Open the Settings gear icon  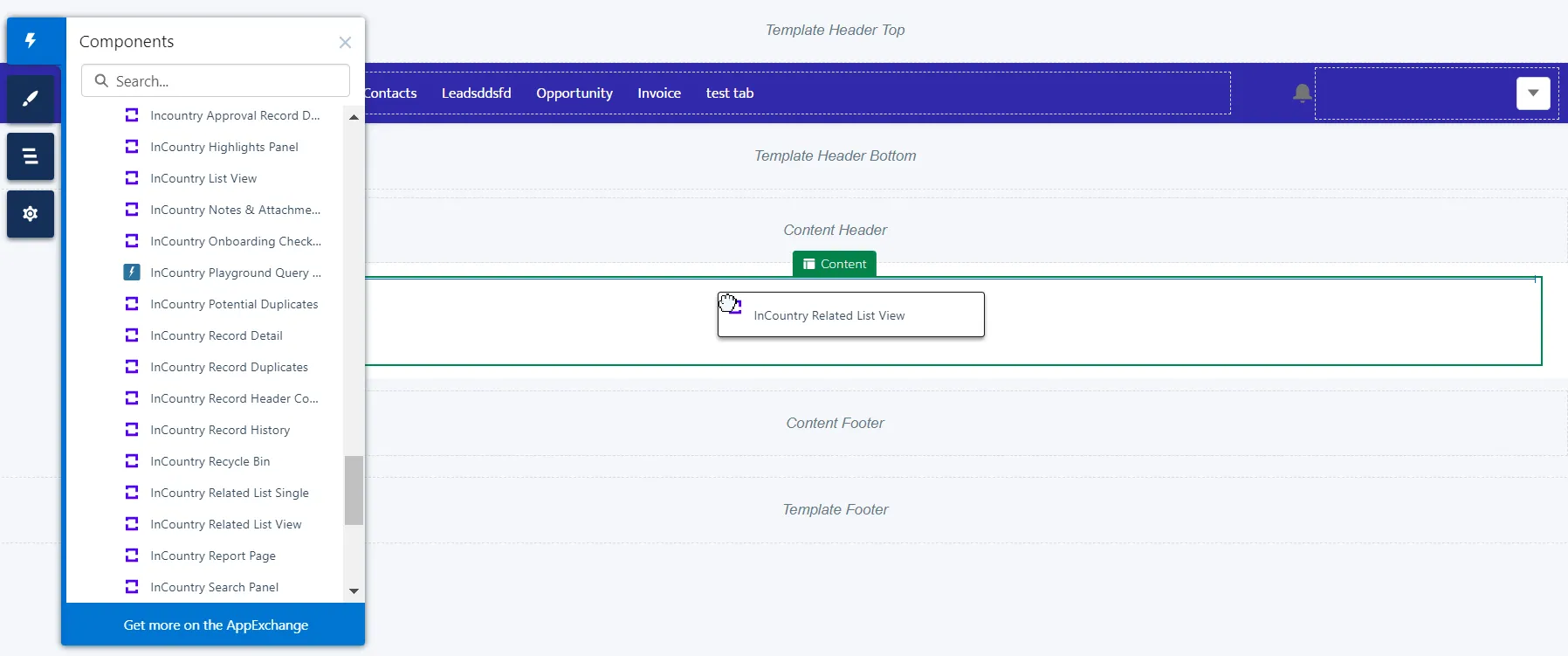pos(31,214)
